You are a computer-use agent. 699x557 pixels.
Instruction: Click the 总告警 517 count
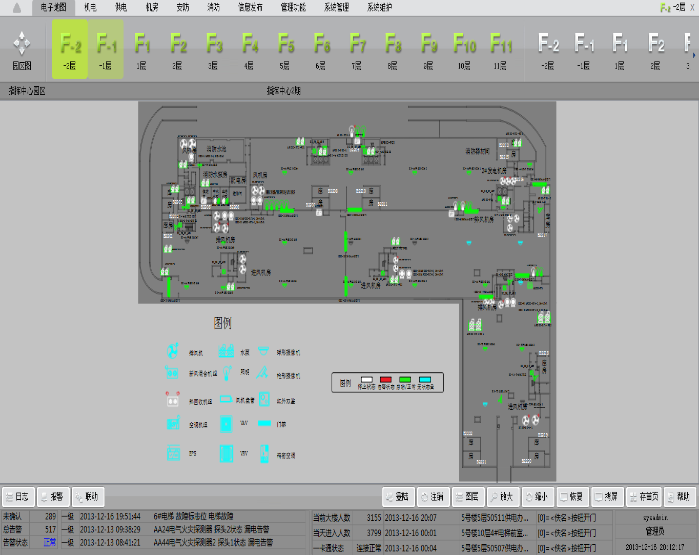pos(50,529)
